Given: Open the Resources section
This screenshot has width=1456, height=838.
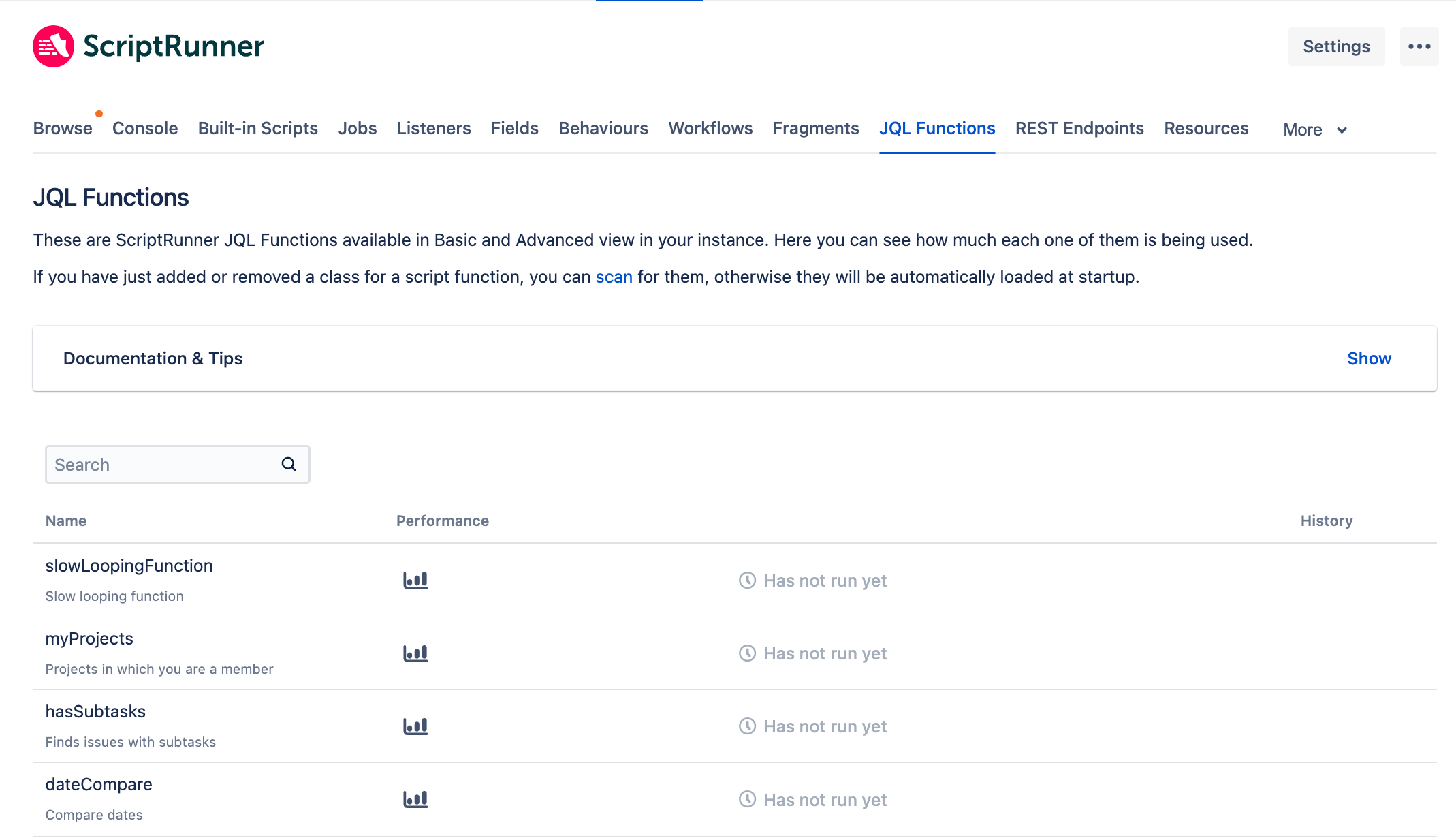Looking at the screenshot, I should [x=1205, y=128].
